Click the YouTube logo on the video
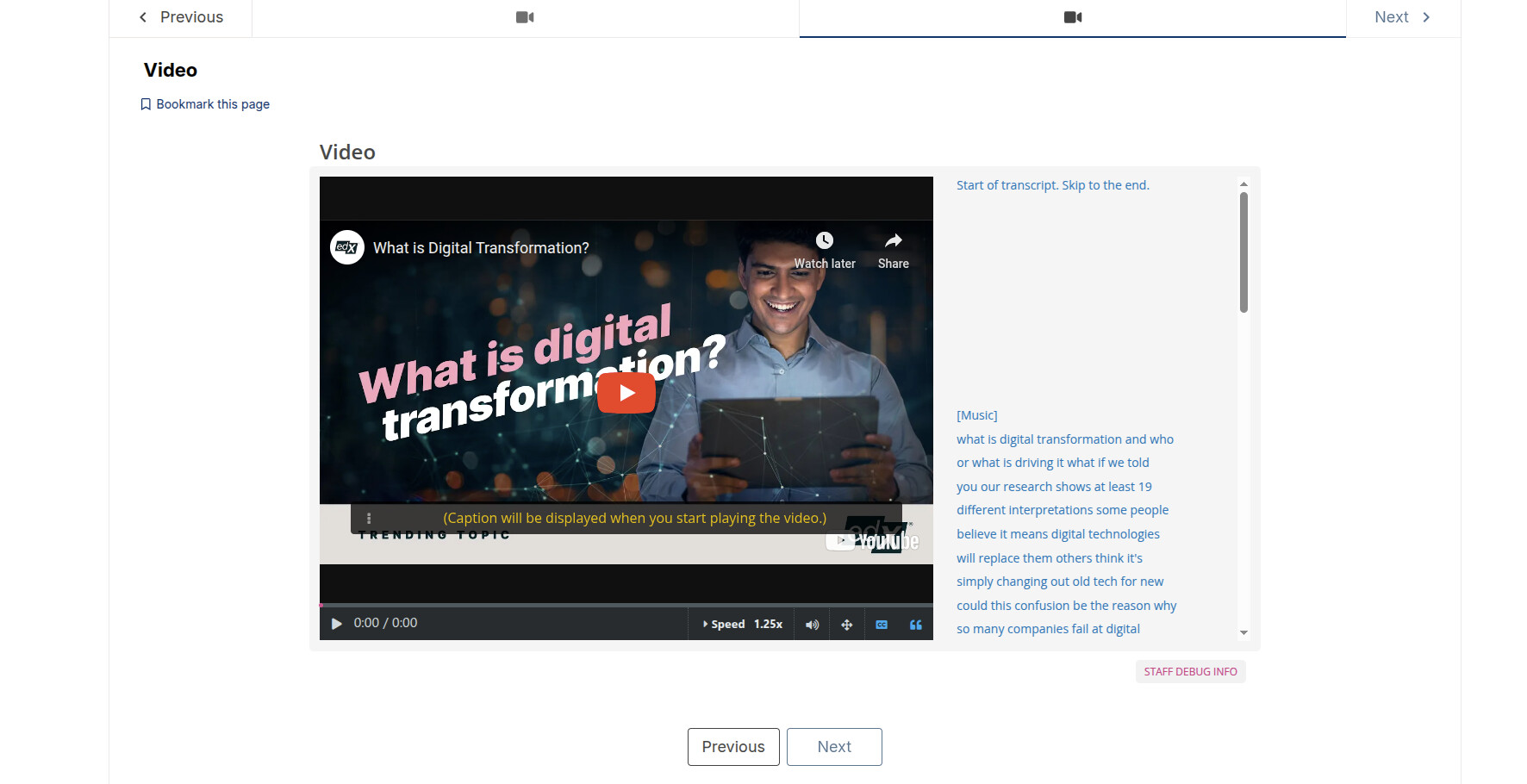 pyautogui.click(x=872, y=541)
